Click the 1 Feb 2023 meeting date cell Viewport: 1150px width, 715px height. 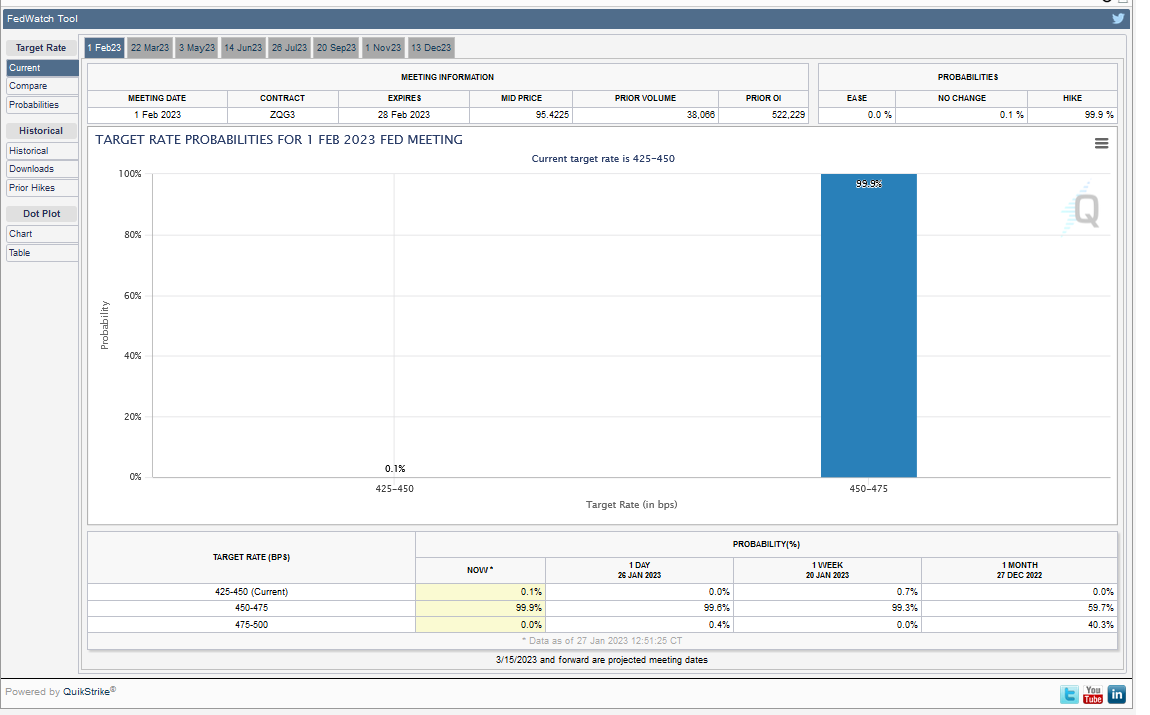click(x=157, y=115)
